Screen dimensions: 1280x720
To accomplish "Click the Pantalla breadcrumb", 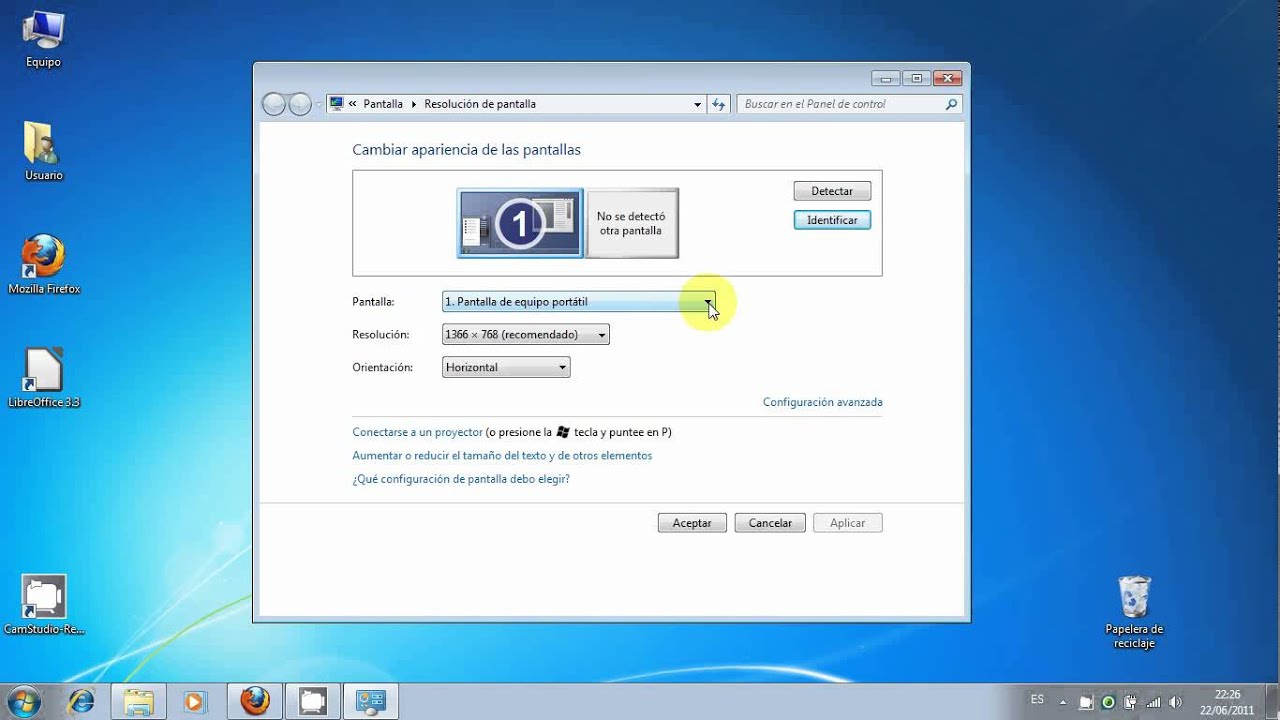I will click(383, 104).
